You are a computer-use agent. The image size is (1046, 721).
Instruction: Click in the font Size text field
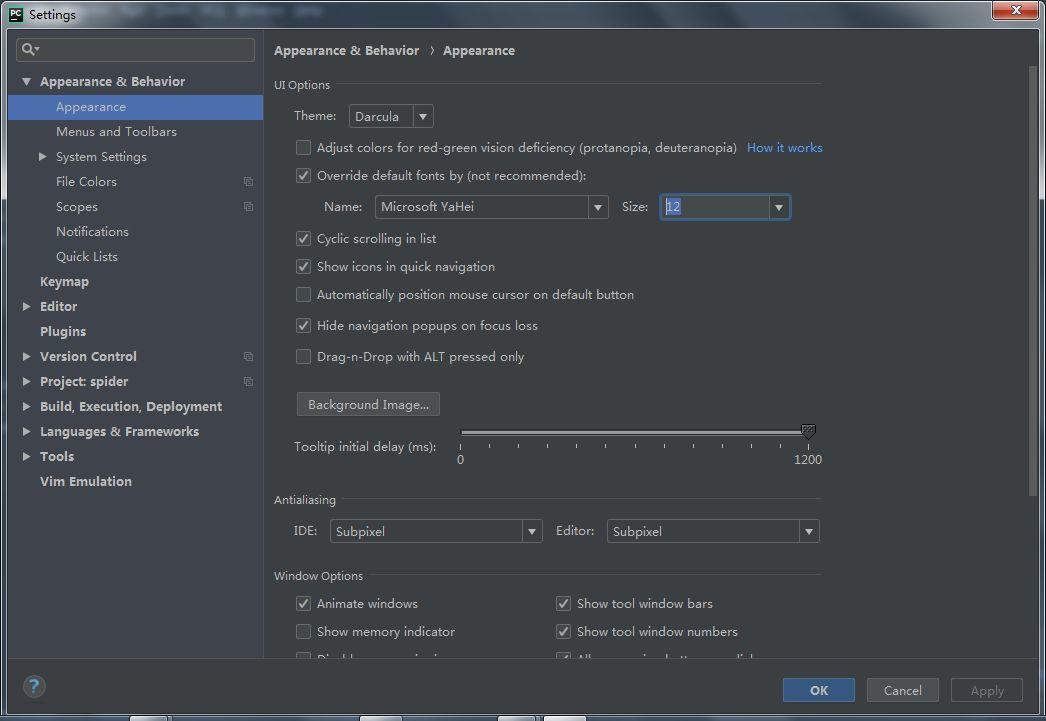pyautogui.click(x=714, y=207)
